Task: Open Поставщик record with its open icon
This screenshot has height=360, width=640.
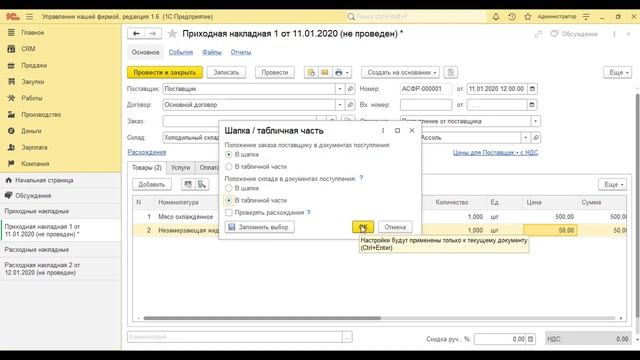Action: tap(350, 89)
